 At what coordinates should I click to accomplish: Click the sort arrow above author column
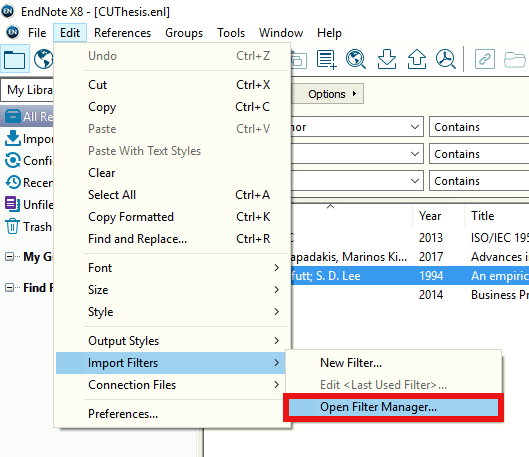(x=331, y=206)
